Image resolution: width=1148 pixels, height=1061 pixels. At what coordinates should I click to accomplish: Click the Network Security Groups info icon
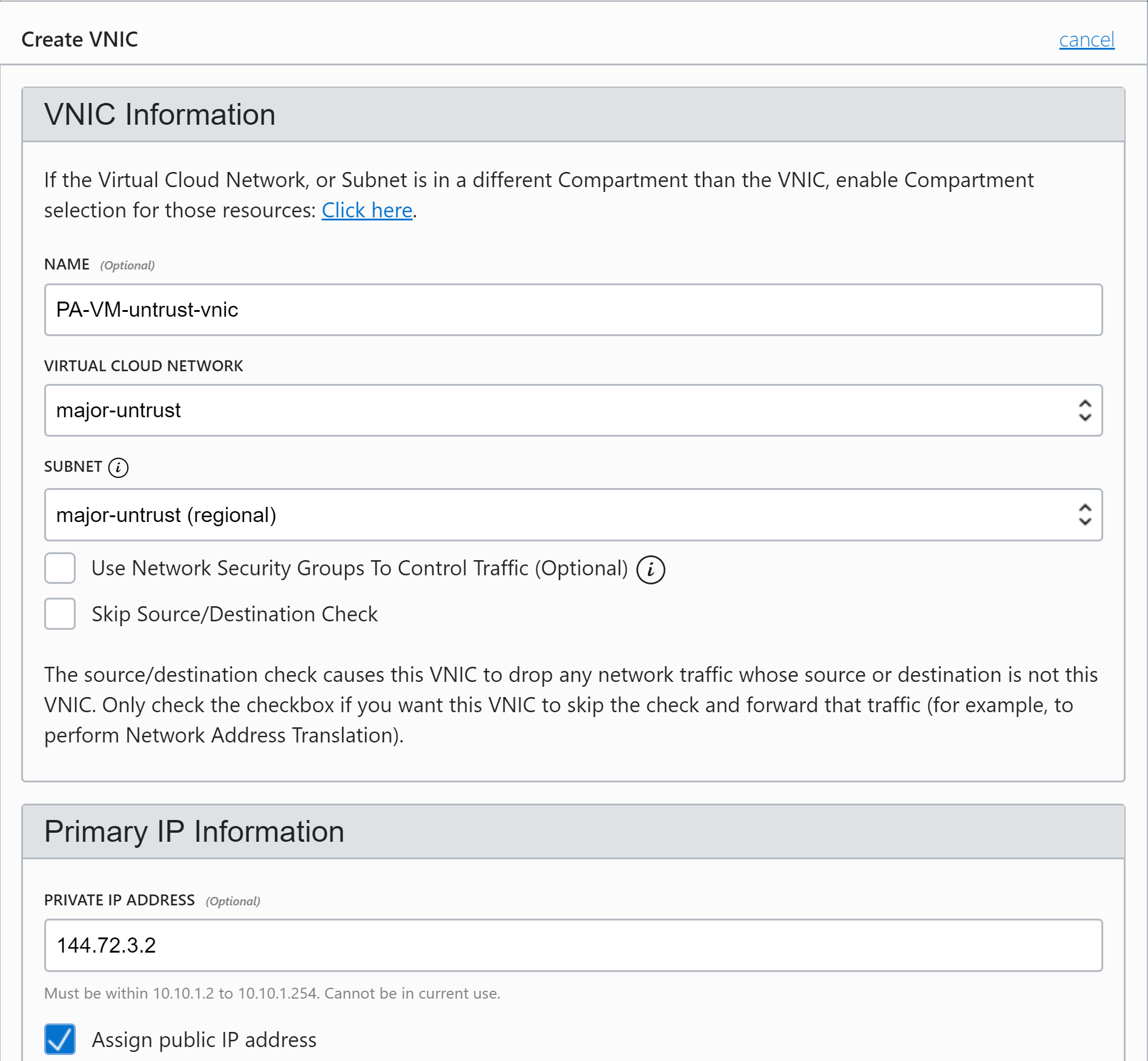click(x=650, y=570)
